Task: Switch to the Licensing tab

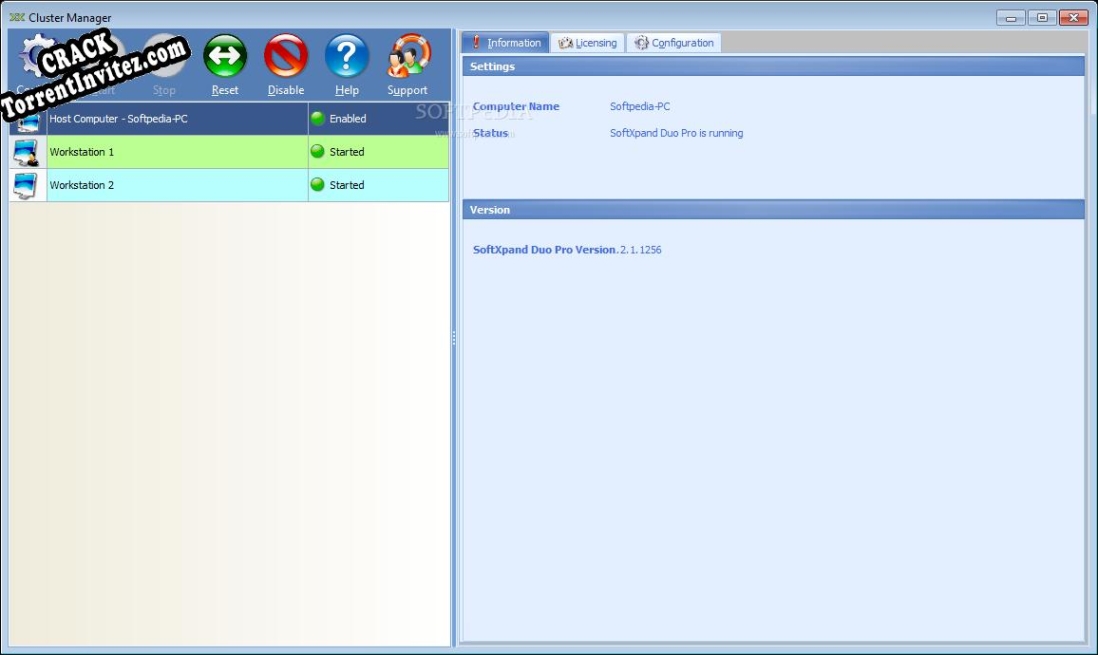Action: pos(592,42)
